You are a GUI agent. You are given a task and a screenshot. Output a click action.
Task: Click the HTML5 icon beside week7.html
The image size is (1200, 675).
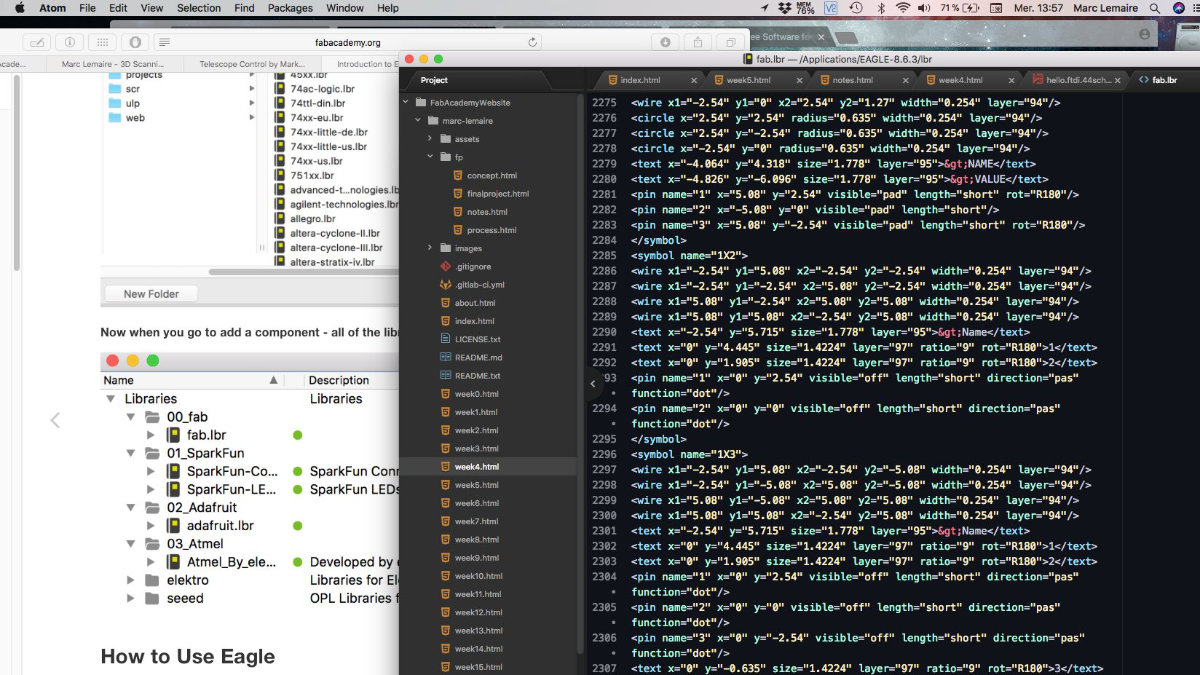pyautogui.click(x=446, y=521)
